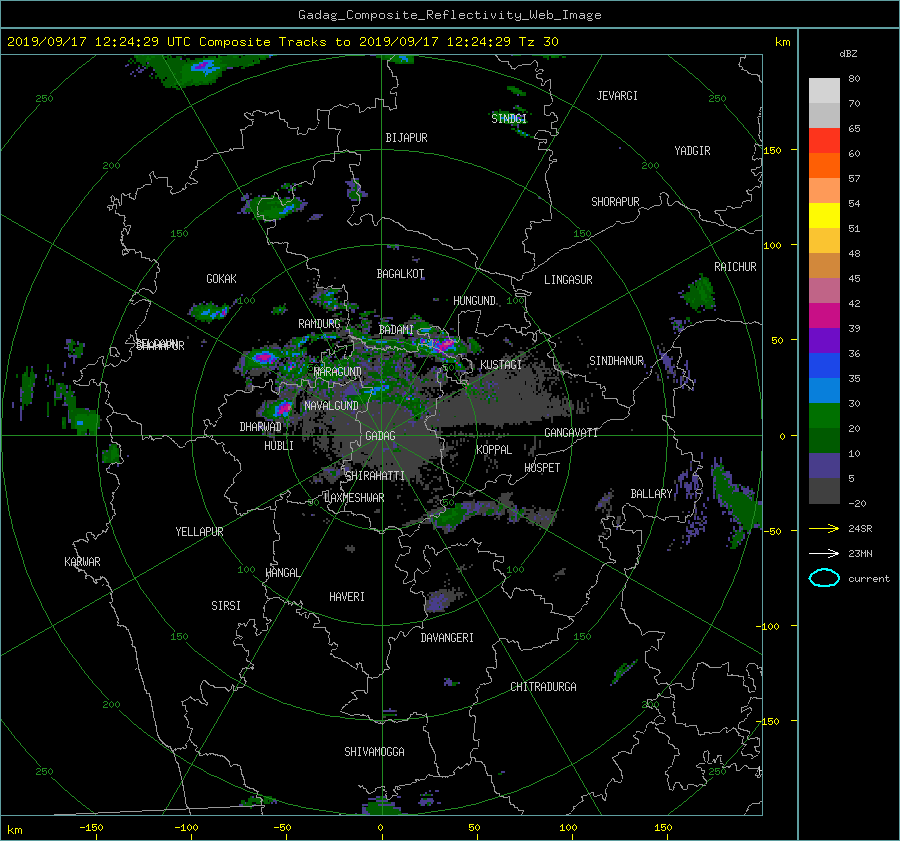Click the purple 36 dBZ legend swatch

824,340
